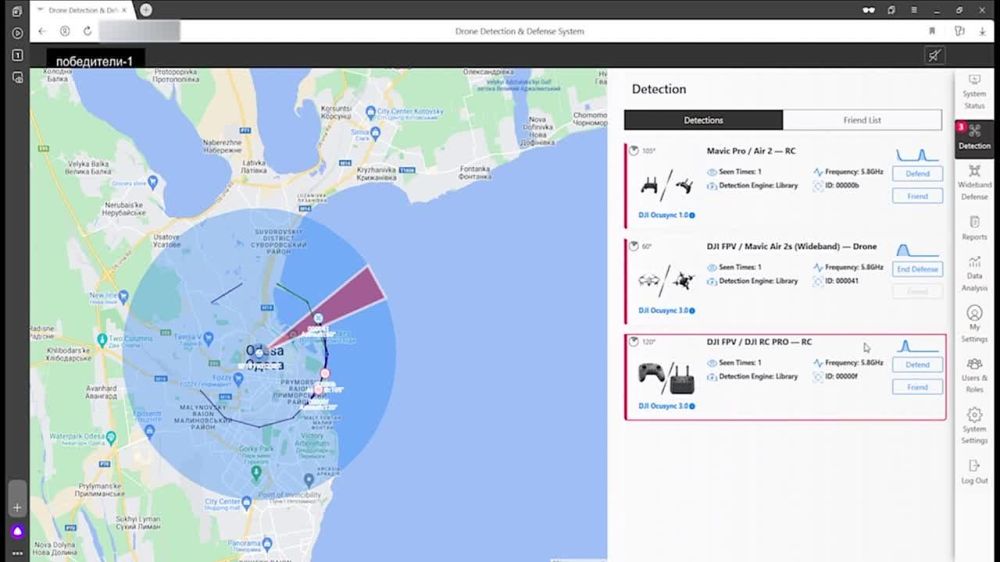Go to Data Analysis
This screenshot has height=562, width=1000.
(x=974, y=274)
